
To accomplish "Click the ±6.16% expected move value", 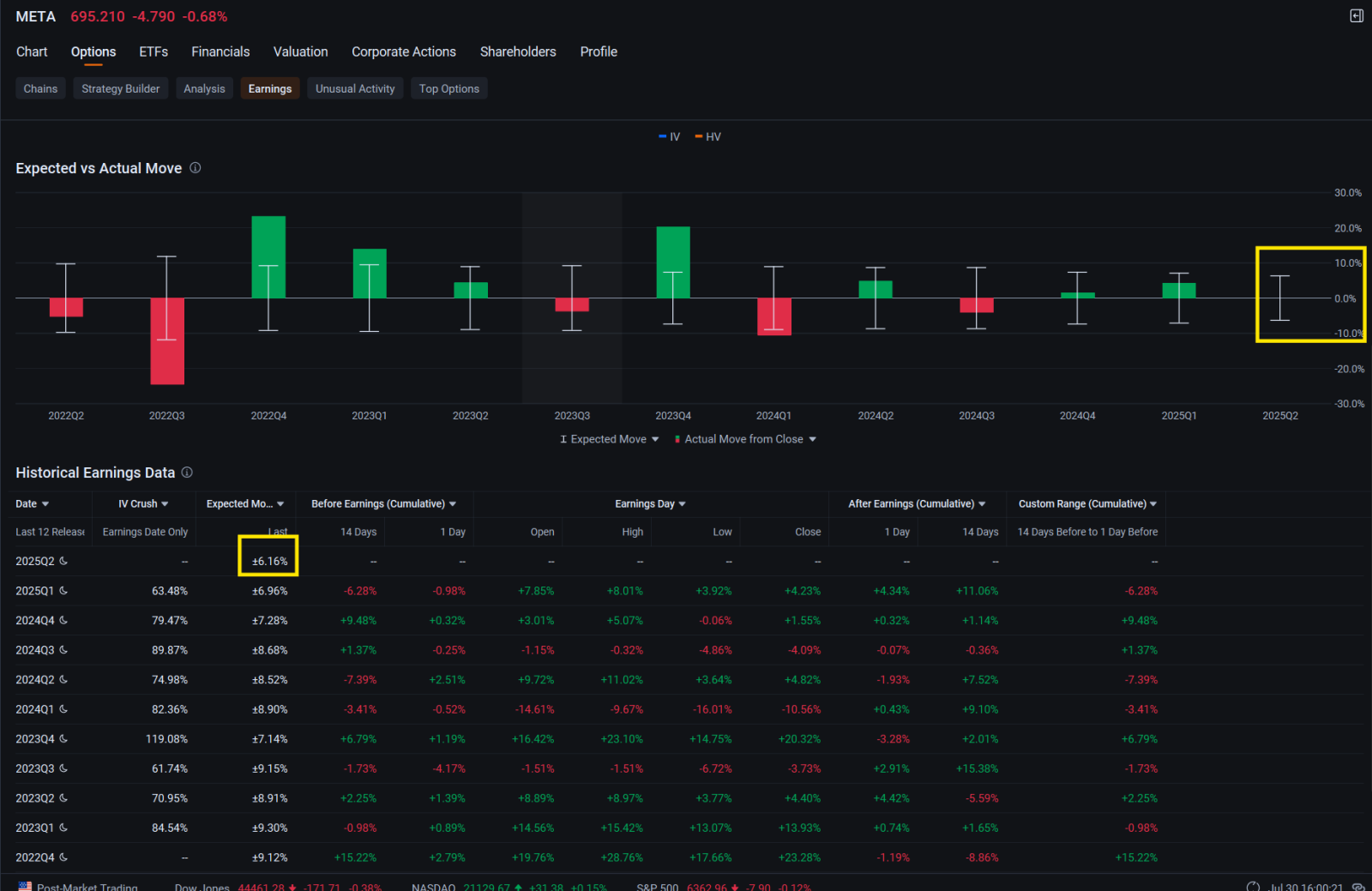I will 270,561.
